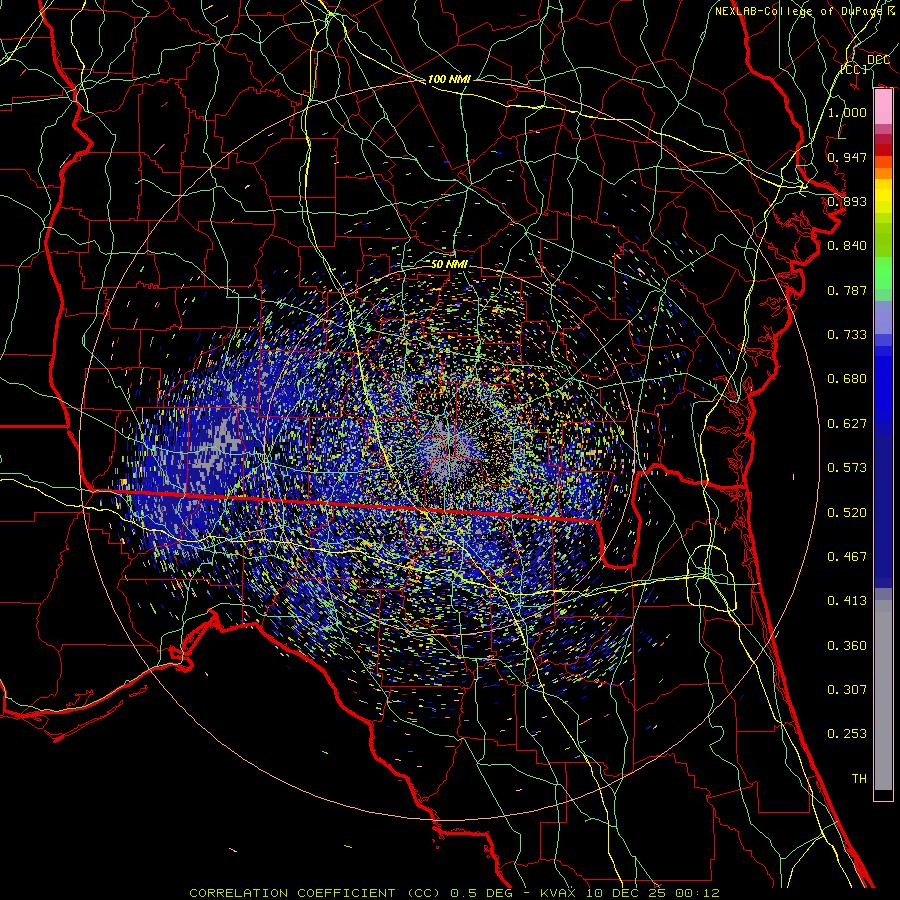Select the 0.893 legend value

847,201
